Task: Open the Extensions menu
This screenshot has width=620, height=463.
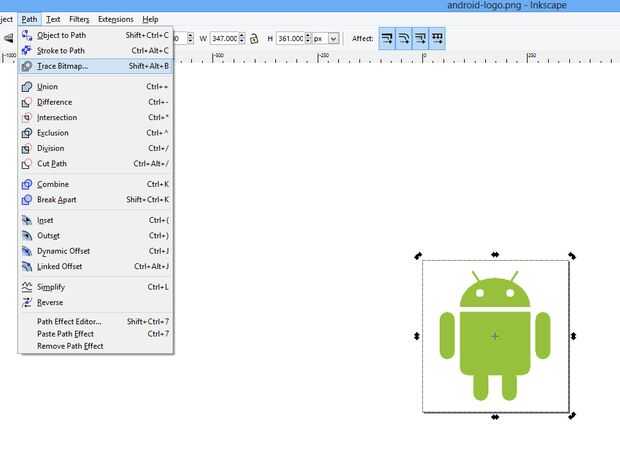Action: [115, 19]
